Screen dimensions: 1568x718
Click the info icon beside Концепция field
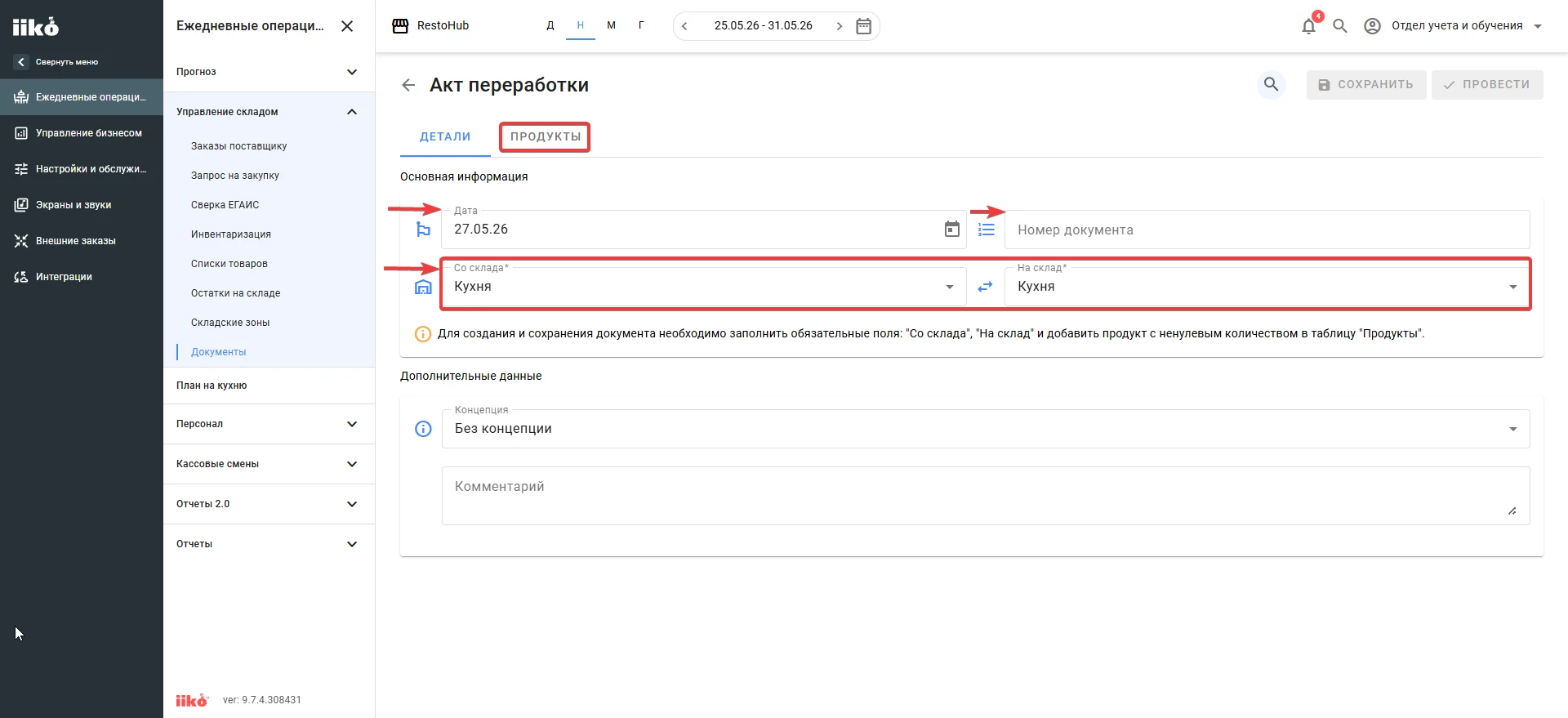pyautogui.click(x=423, y=429)
